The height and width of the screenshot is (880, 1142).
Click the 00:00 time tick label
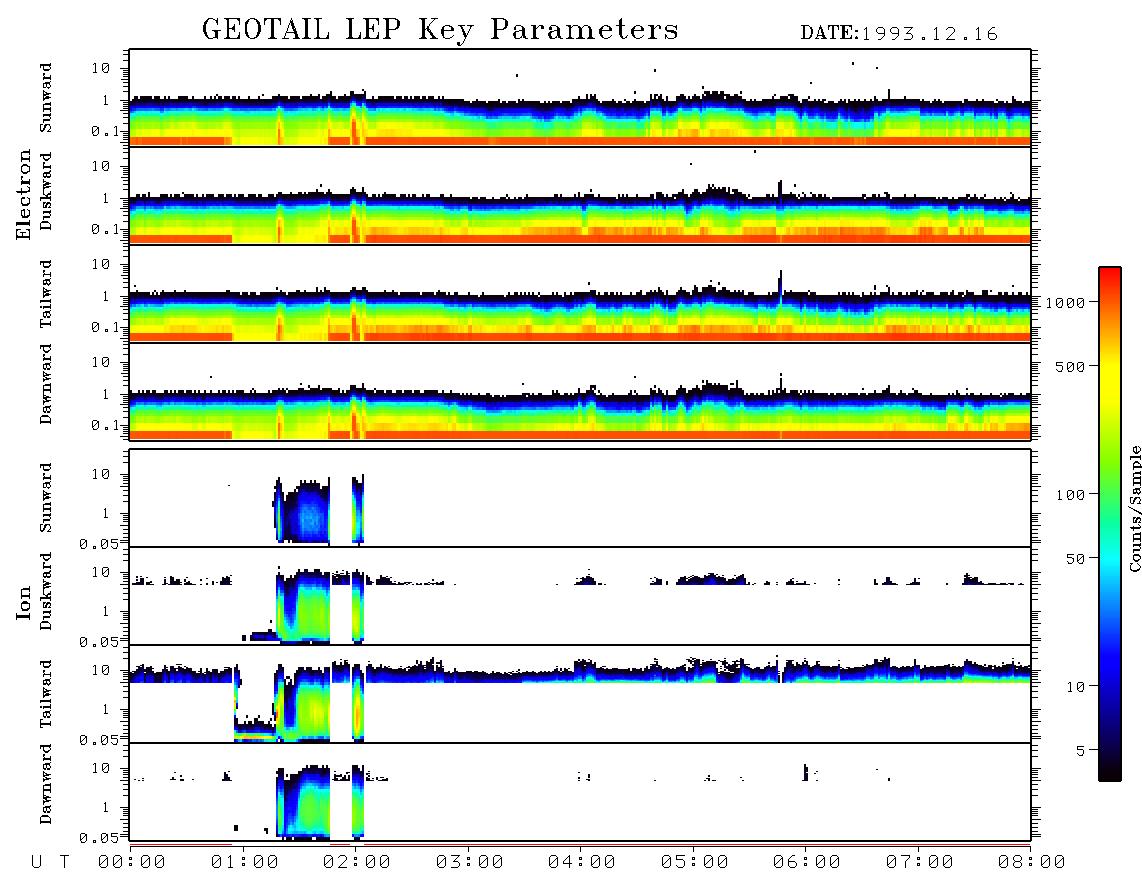132,863
